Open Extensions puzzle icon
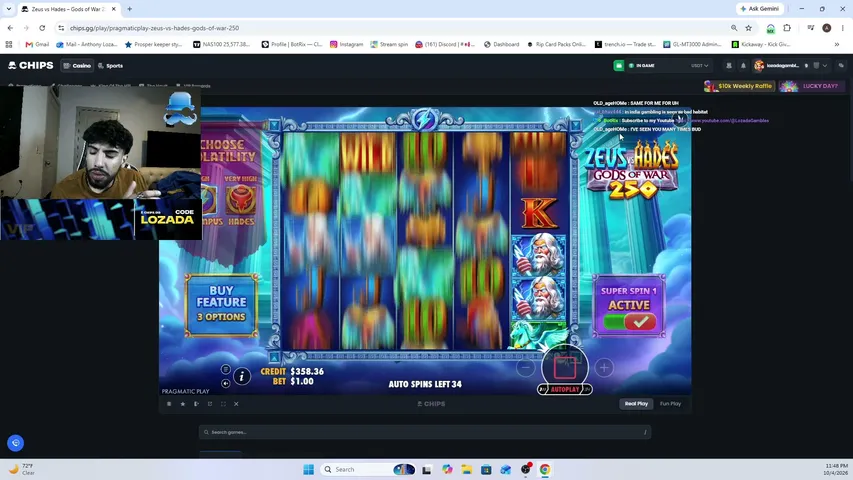 [787, 28]
